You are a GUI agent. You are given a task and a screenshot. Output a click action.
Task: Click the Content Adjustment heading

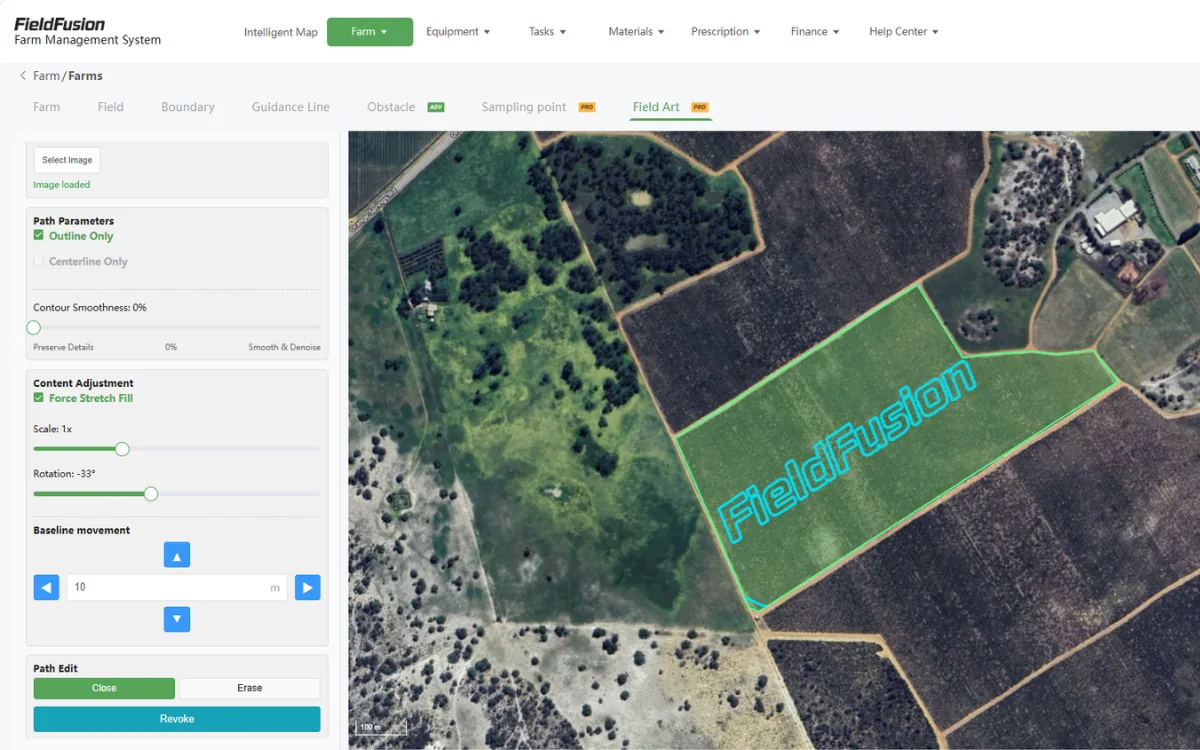click(x=83, y=383)
